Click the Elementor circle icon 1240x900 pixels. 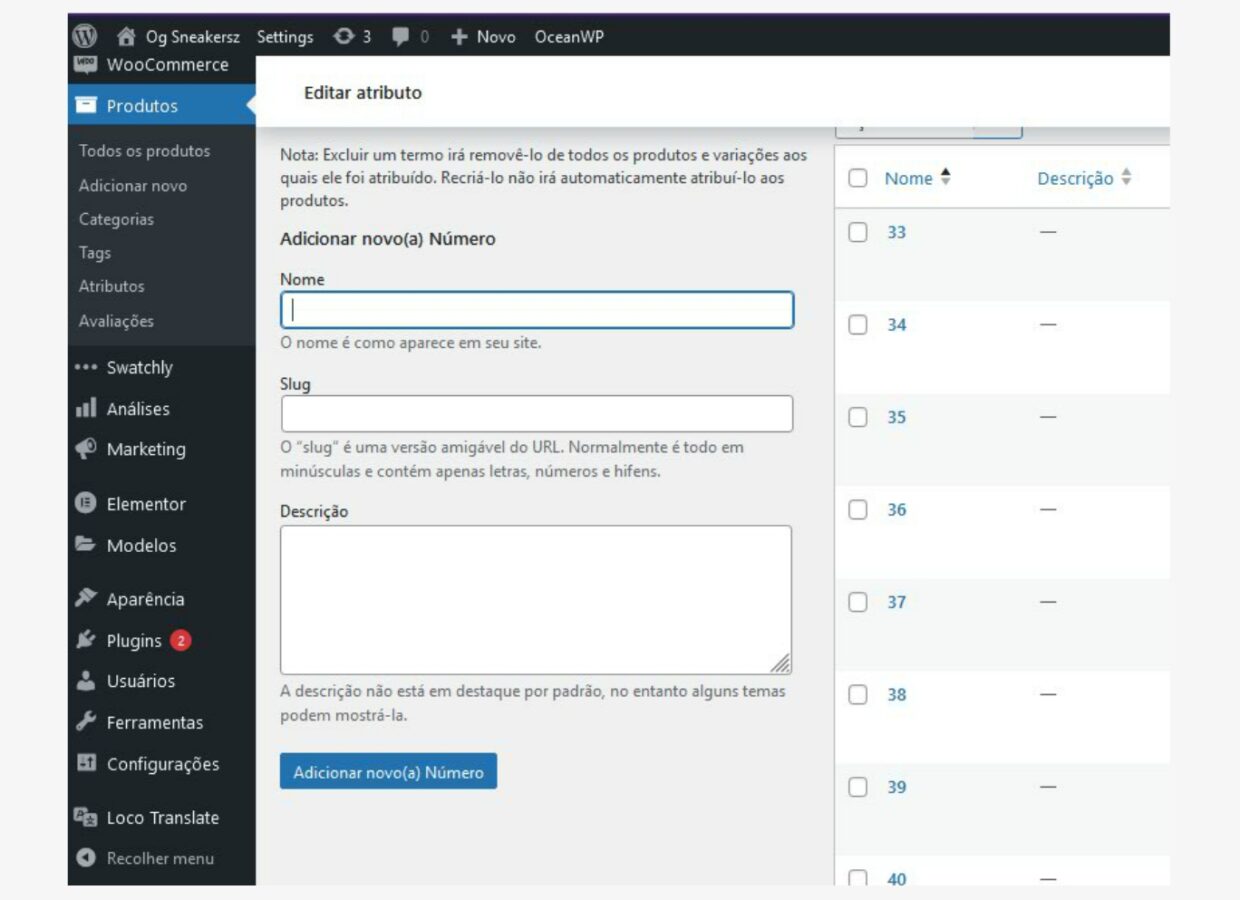coord(86,504)
